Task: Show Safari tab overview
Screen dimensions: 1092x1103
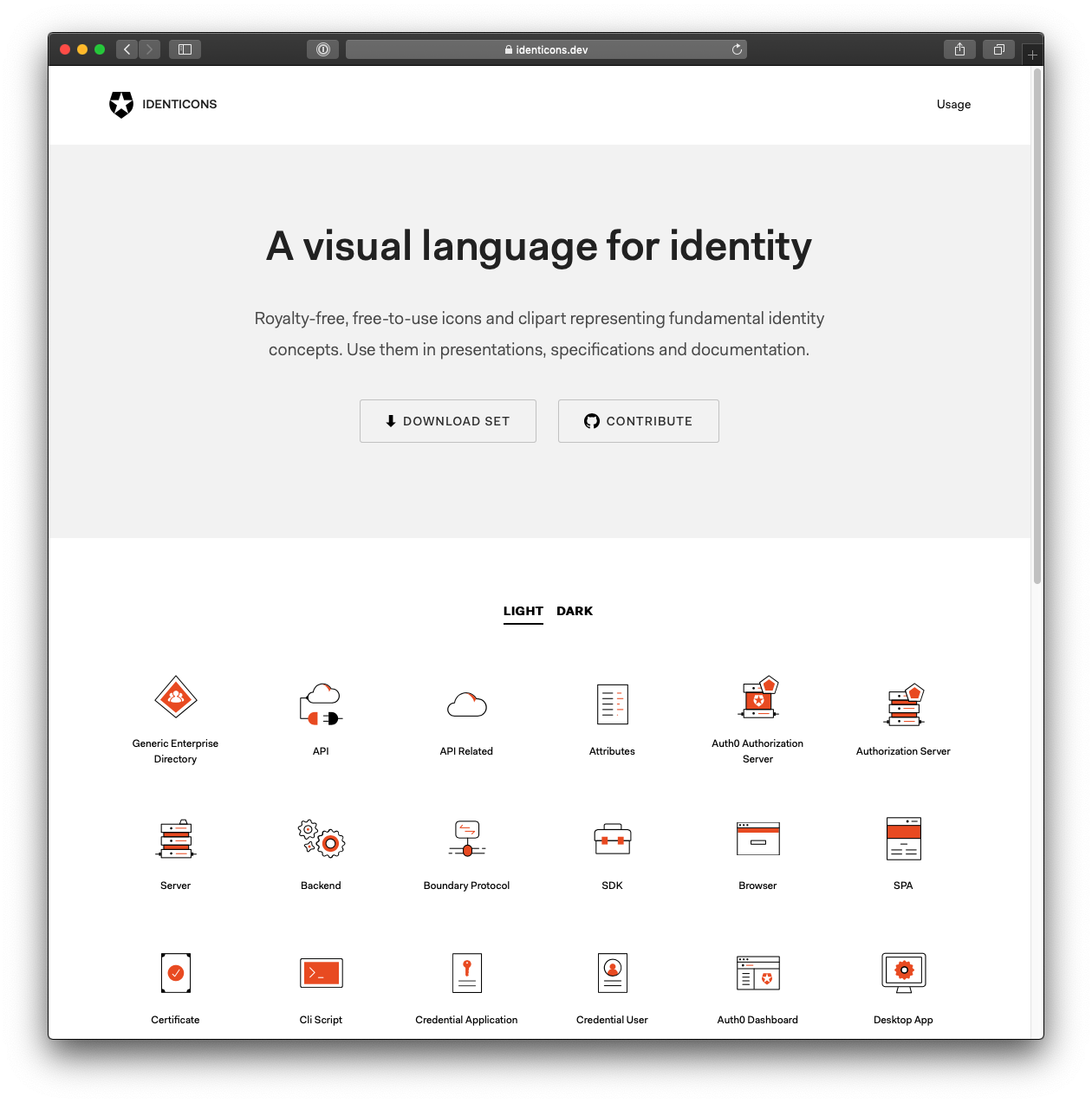Action: 998,49
